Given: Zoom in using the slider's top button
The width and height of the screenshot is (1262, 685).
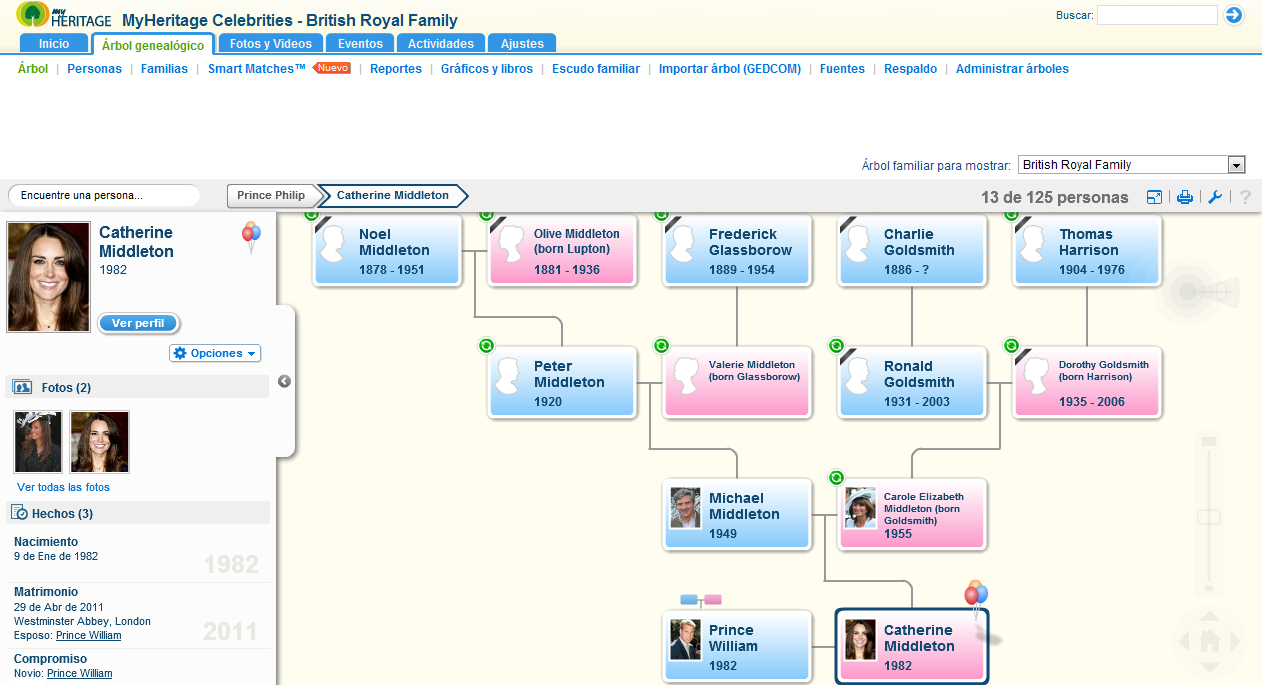Looking at the screenshot, I should click(1209, 441).
